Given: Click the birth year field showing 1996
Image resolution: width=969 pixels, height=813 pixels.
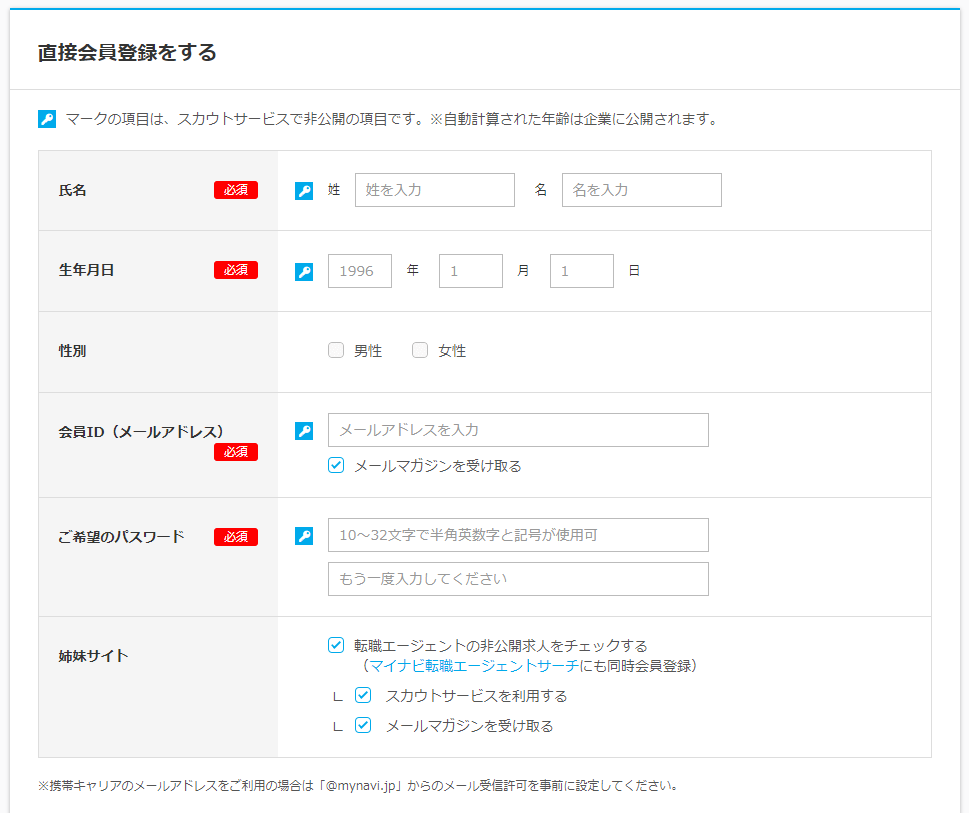Looking at the screenshot, I should 360,271.
